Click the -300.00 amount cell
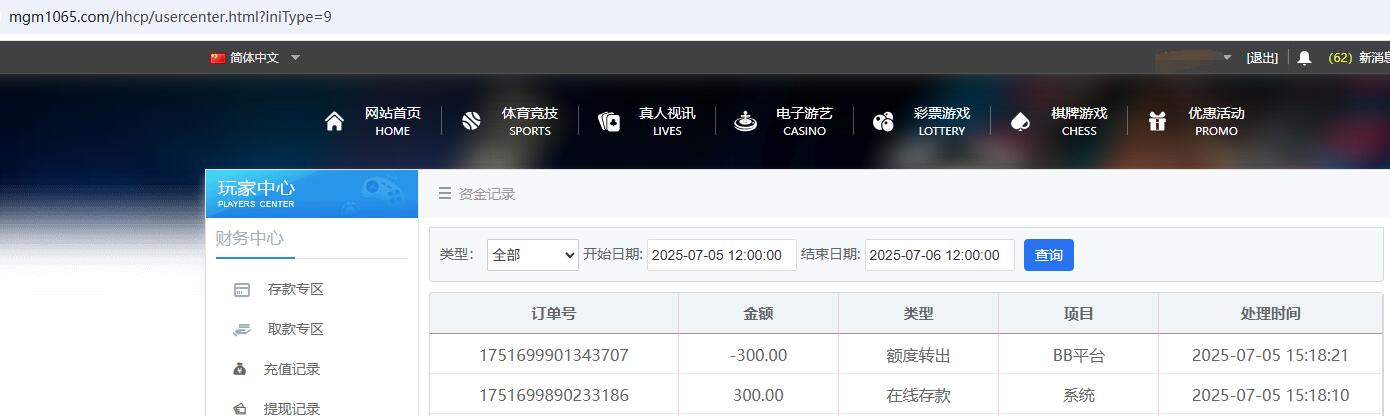This screenshot has height=416, width=1390. (x=758, y=355)
